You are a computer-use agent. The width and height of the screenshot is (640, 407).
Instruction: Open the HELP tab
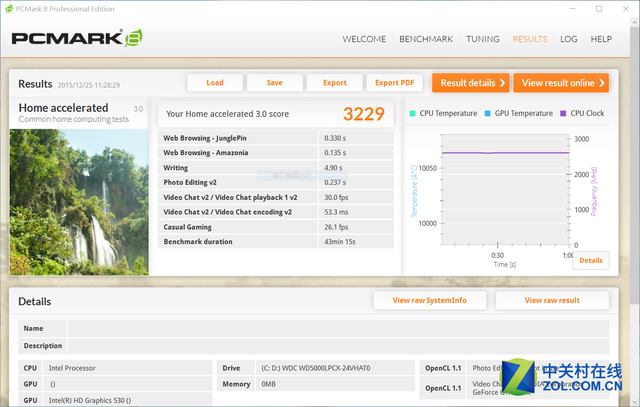click(601, 39)
